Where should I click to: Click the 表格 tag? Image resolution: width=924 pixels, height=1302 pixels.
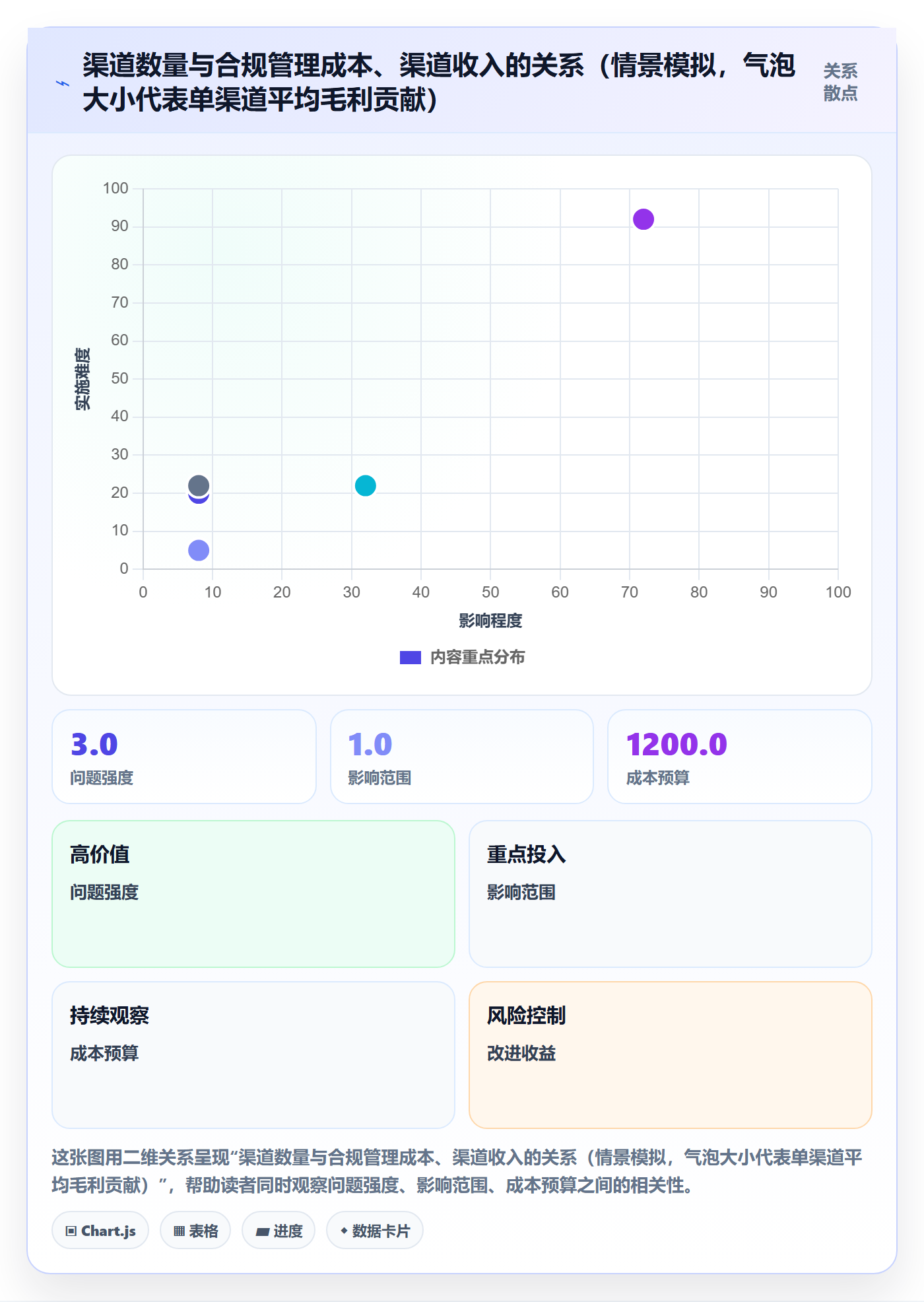pos(195,1231)
